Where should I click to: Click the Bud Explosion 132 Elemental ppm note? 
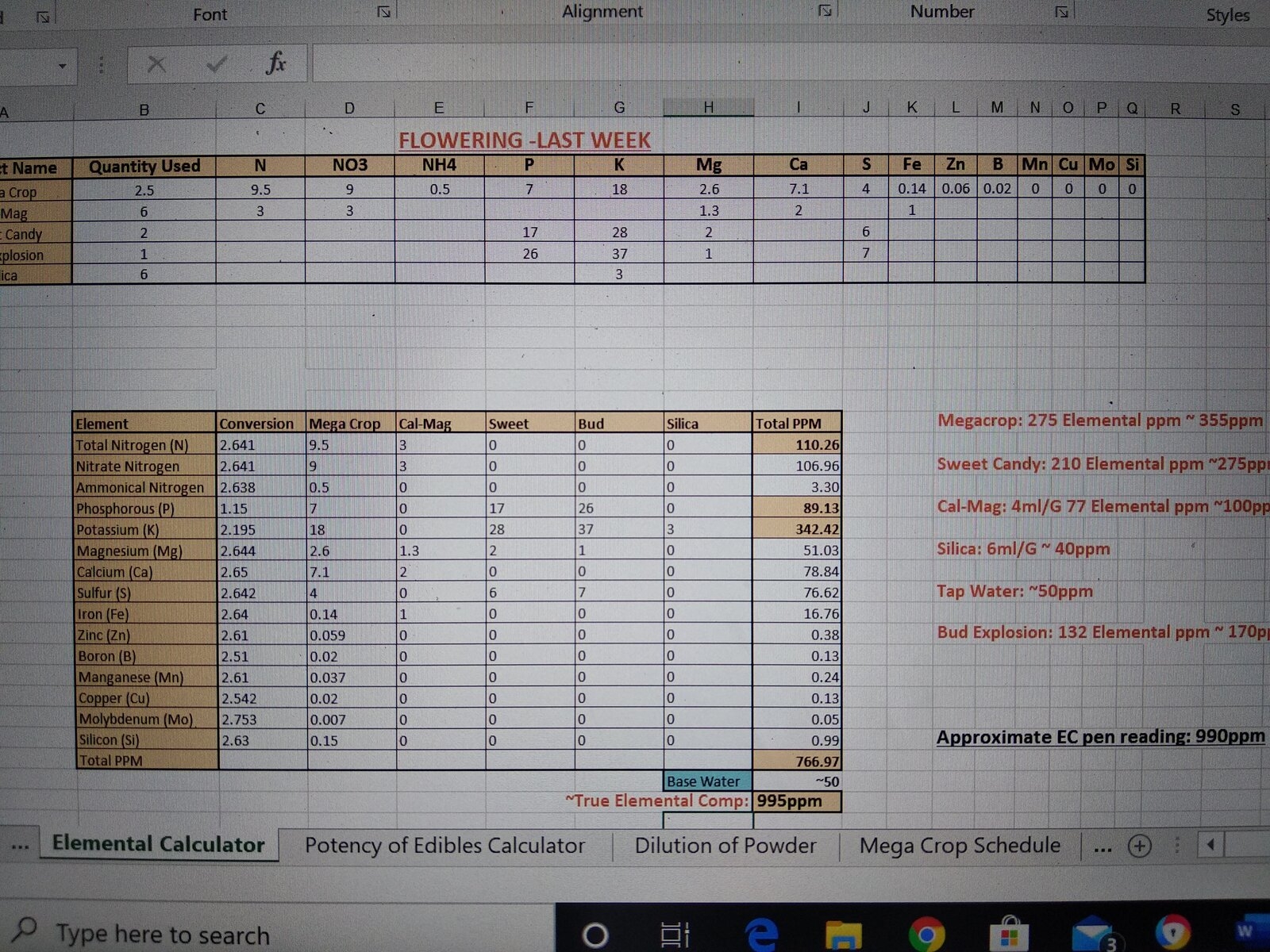coord(1103,632)
